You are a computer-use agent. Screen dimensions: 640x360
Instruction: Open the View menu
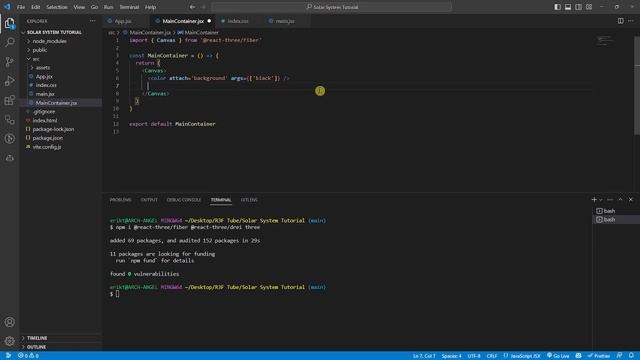(x=79, y=7)
